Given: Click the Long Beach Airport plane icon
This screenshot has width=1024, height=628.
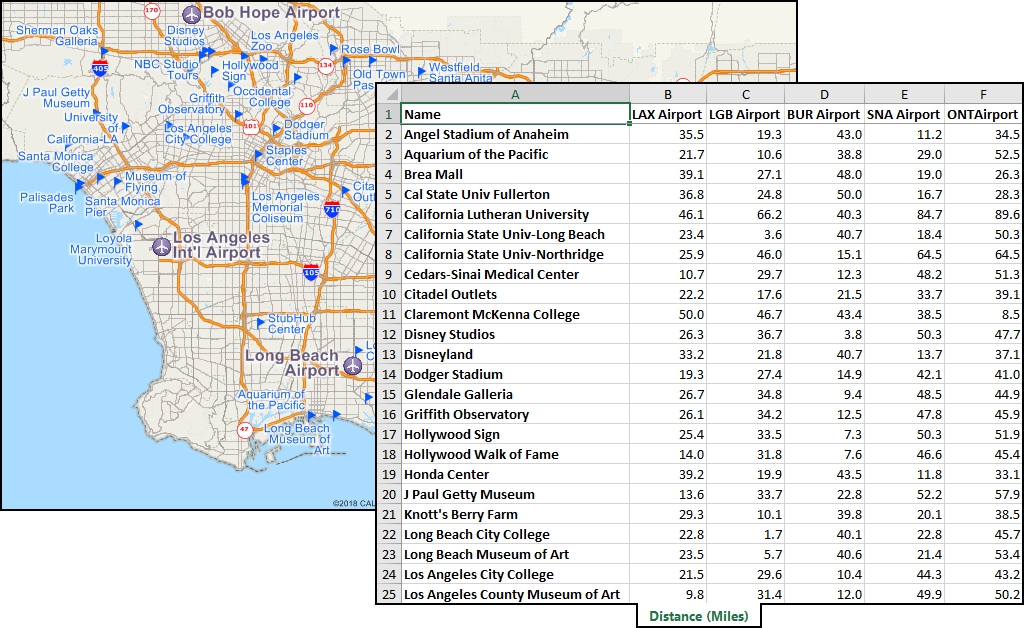Looking at the screenshot, I should point(352,365).
